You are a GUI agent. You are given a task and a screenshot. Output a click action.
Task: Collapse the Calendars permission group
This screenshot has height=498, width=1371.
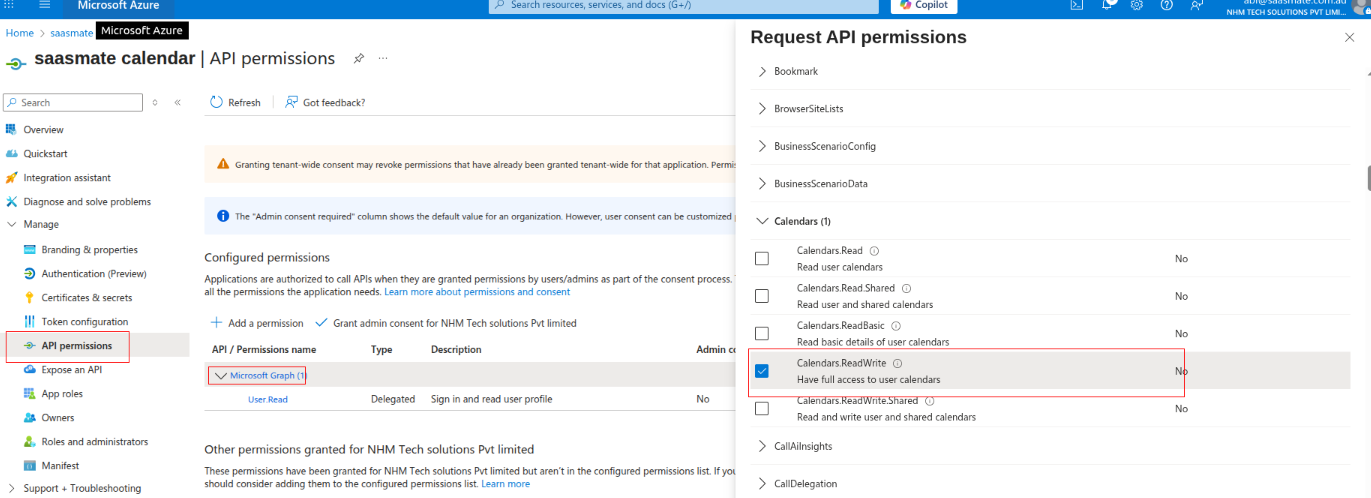[763, 221]
